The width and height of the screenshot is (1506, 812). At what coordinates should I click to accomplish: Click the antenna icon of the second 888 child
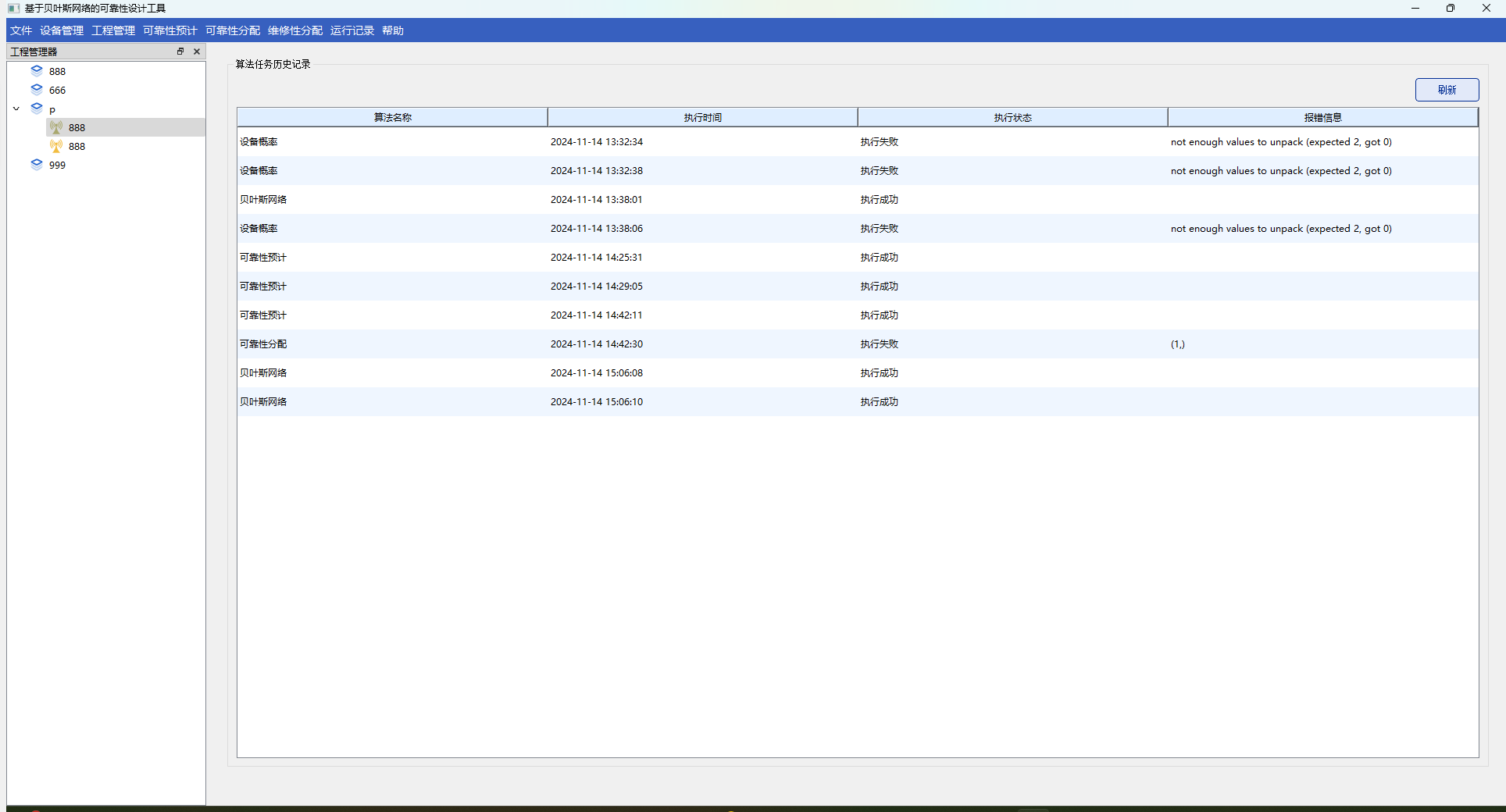coord(56,146)
